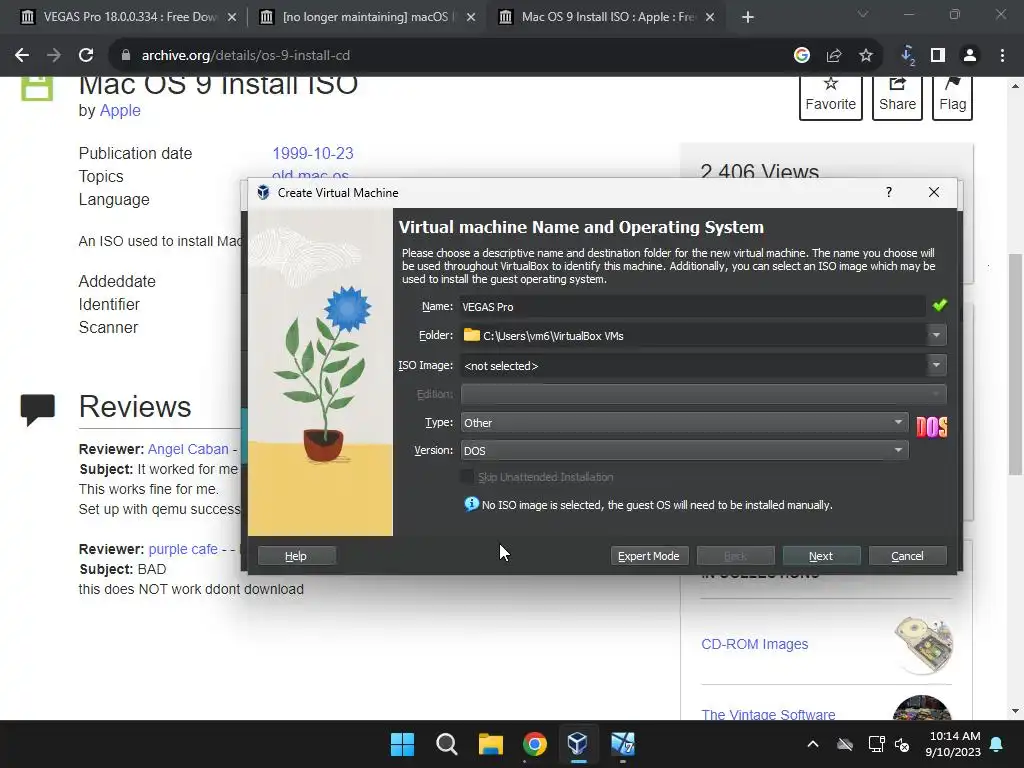Click the muted volume tray icon
Image resolution: width=1024 pixels, height=768 pixels.
(902, 744)
